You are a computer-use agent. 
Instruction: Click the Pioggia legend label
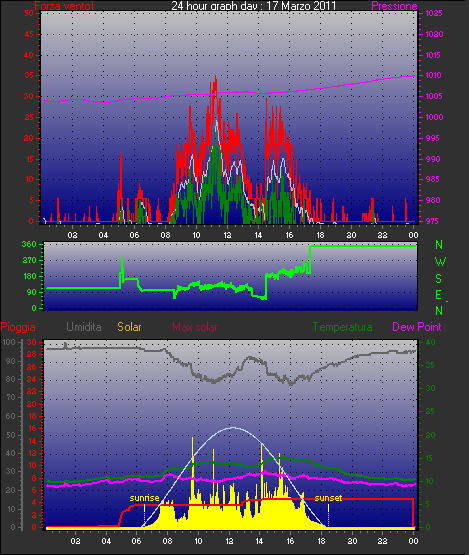click(x=18, y=327)
